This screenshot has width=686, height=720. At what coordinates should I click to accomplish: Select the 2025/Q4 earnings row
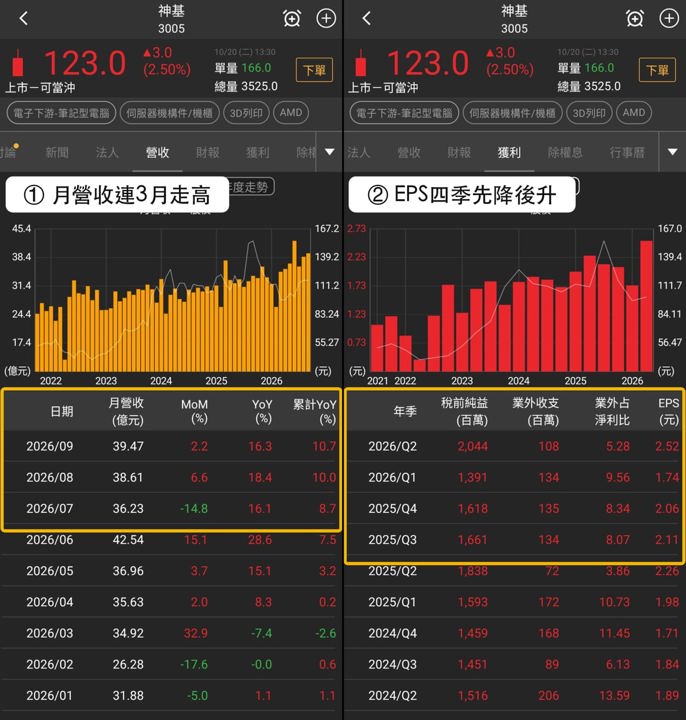(514, 508)
